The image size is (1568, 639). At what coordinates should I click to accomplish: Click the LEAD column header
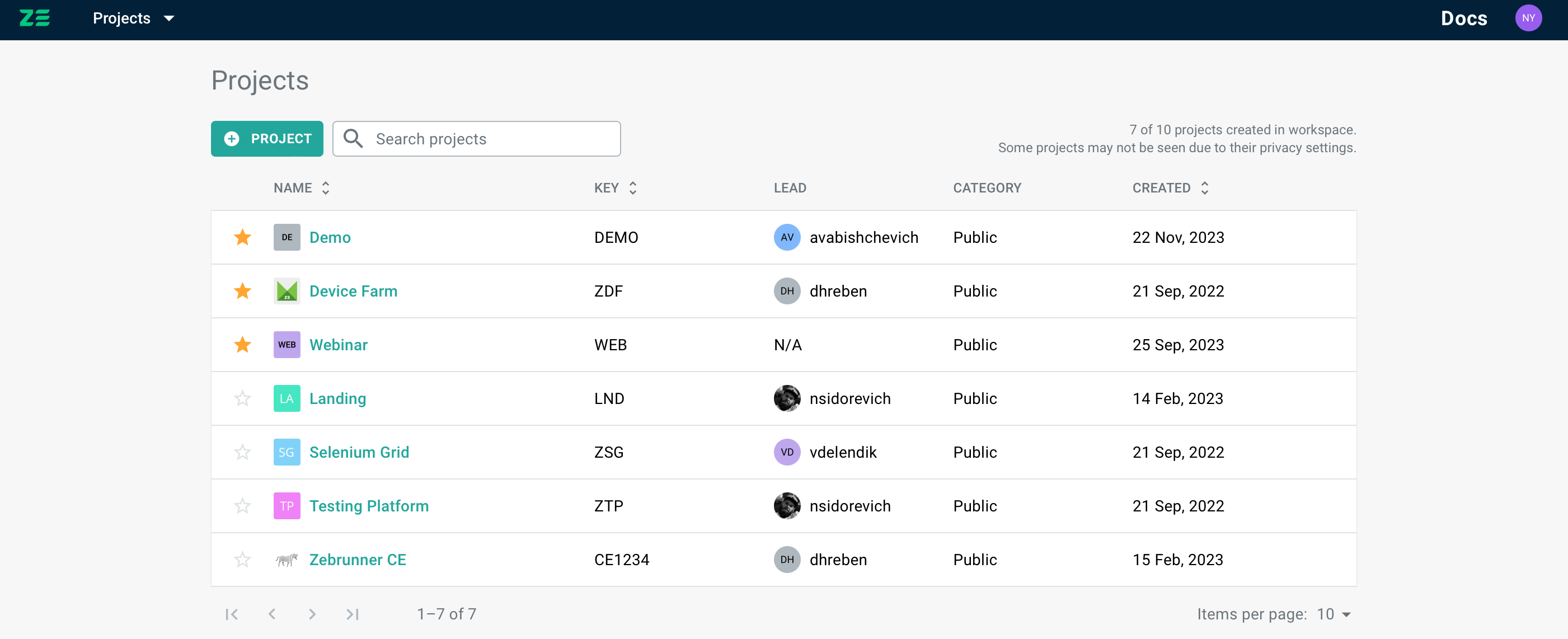[x=790, y=188]
